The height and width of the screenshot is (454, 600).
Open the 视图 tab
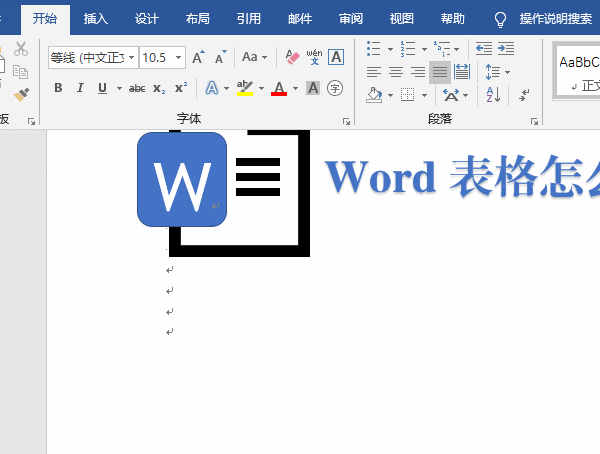[402, 19]
